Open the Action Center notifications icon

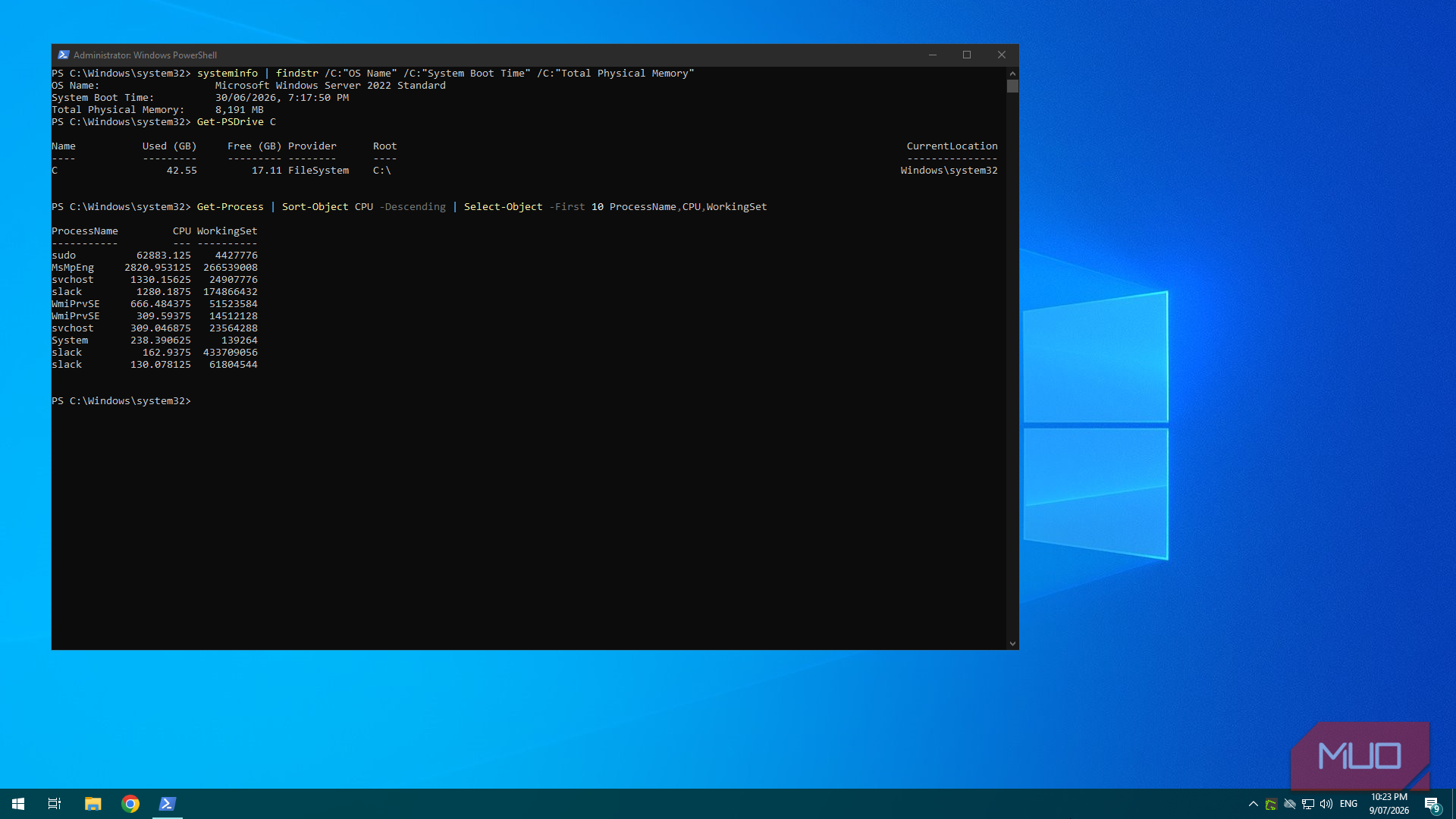click(x=1432, y=804)
